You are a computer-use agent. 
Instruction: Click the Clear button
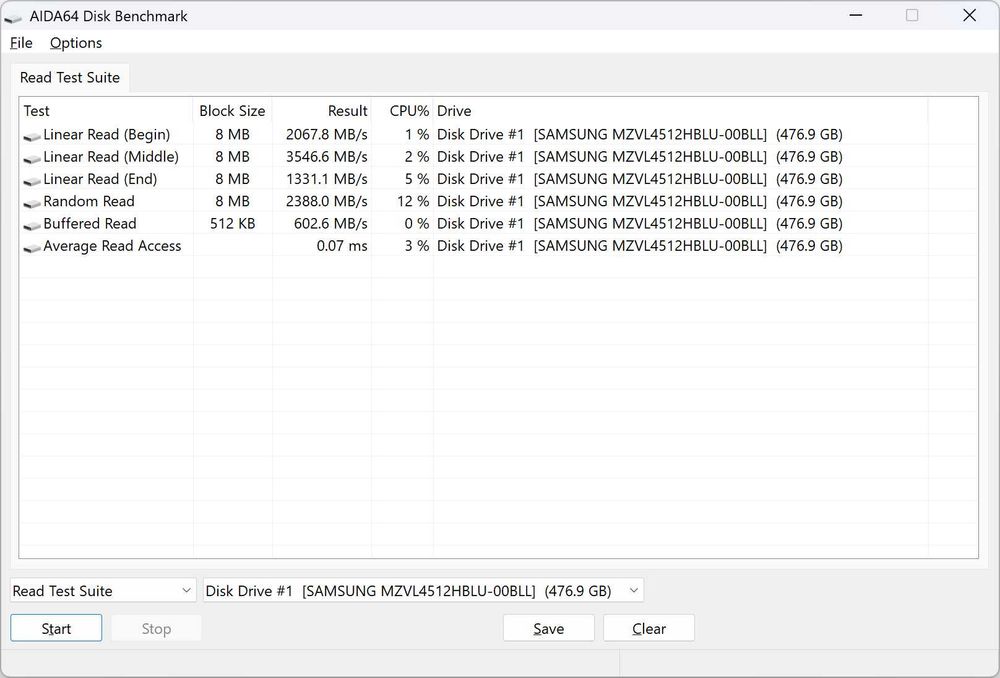coord(649,628)
